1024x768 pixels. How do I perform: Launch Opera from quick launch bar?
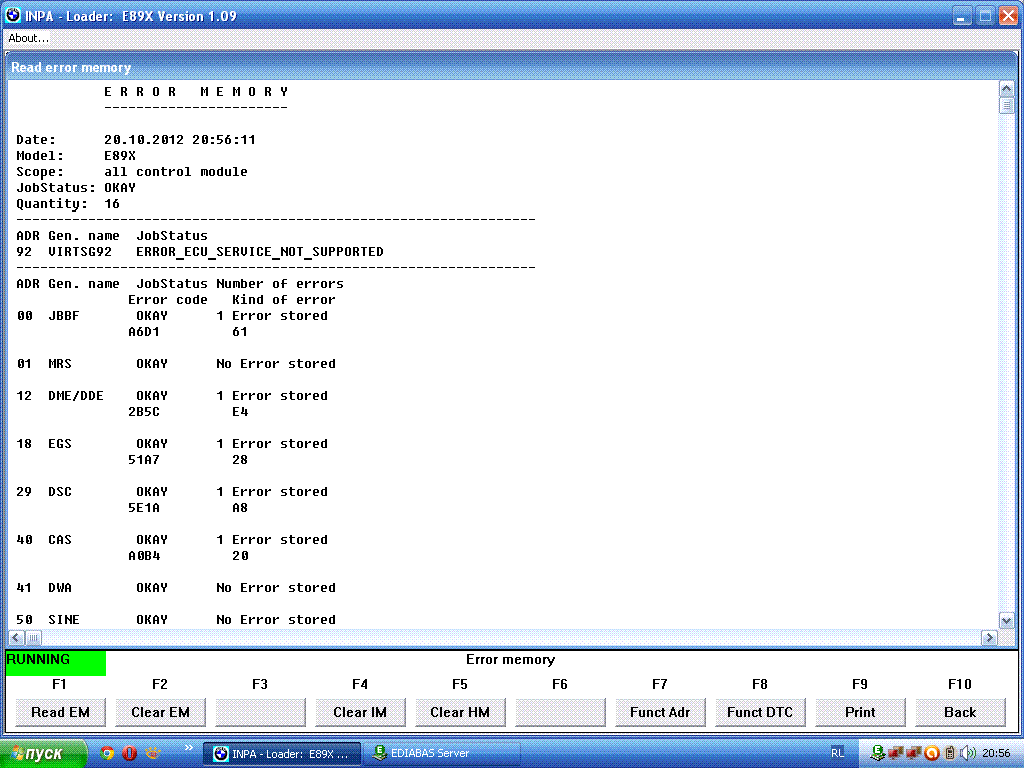(x=129, y=753)
